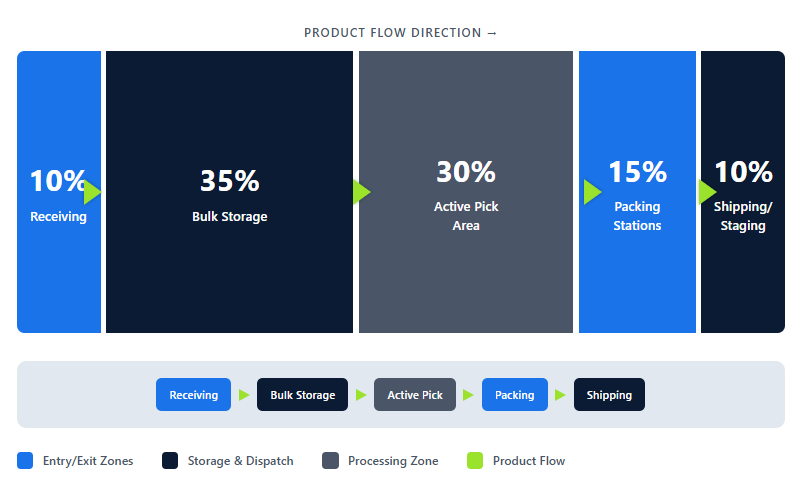Click the Entry/Exit Zones blue swatch
This screenshot has width=804, height=481.
click(26, 461)
